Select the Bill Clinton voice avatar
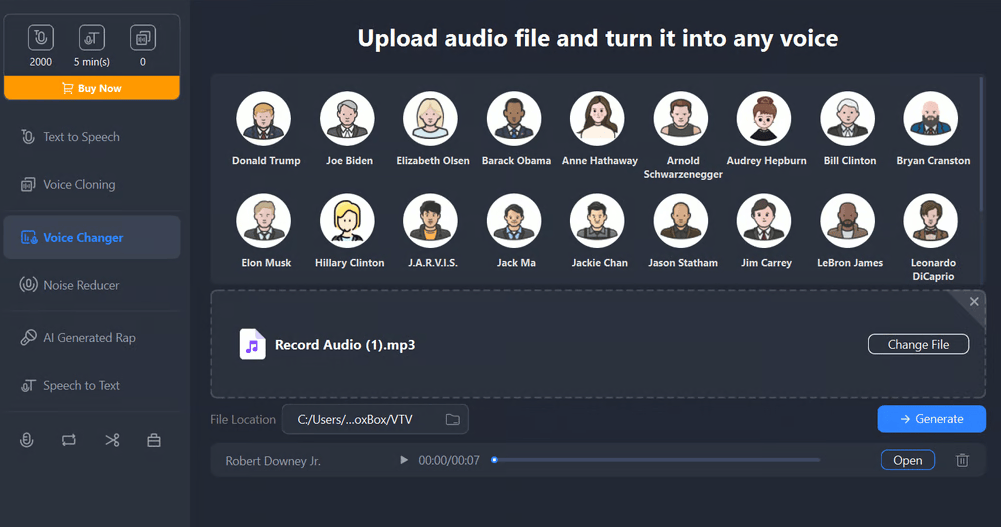 (848, 119)
